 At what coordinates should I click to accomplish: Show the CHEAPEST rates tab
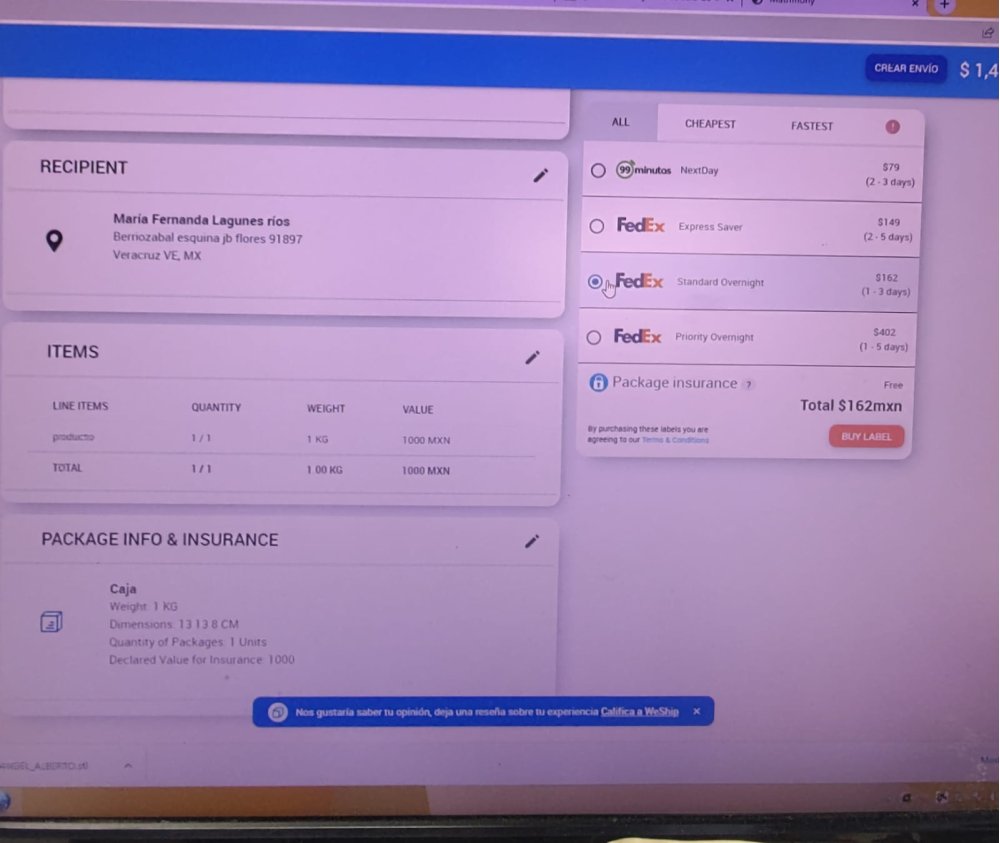point(710,124)
